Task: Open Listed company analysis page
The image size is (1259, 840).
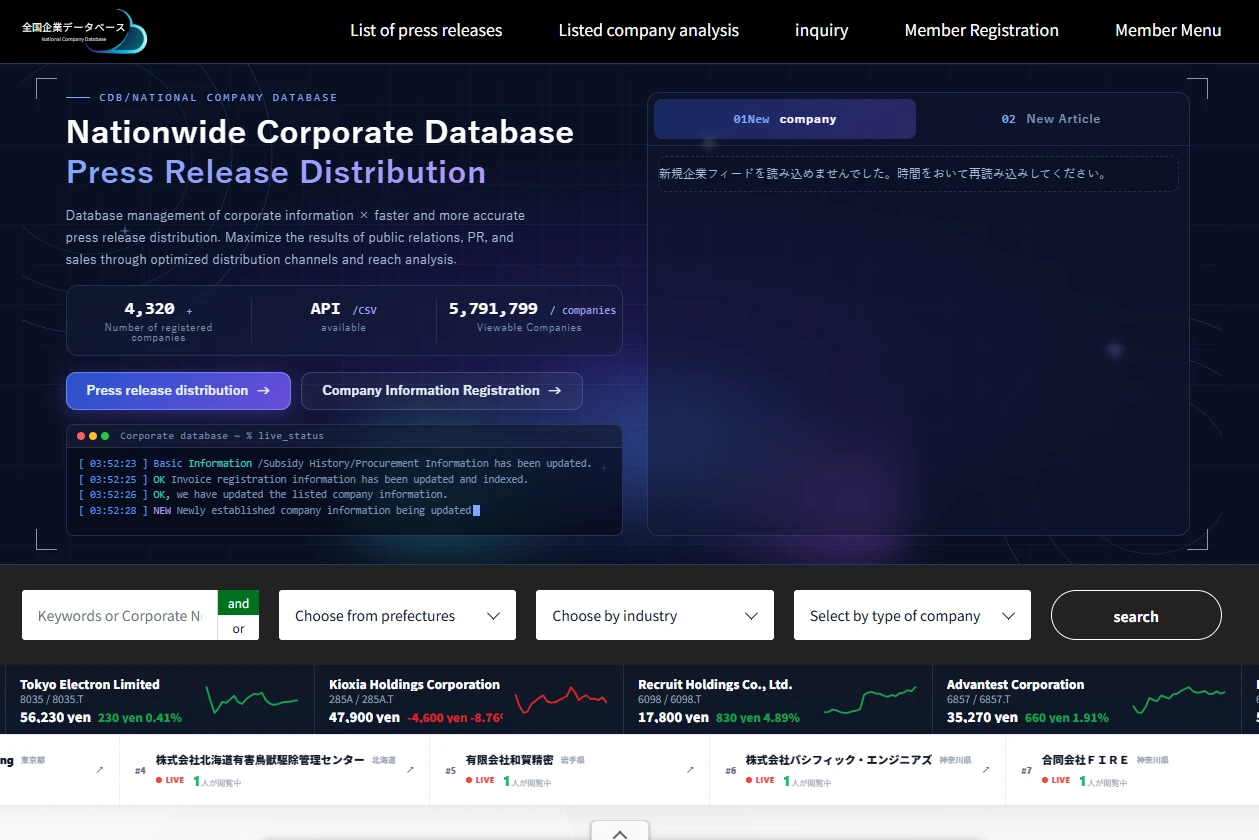Action: click(649, 30)
